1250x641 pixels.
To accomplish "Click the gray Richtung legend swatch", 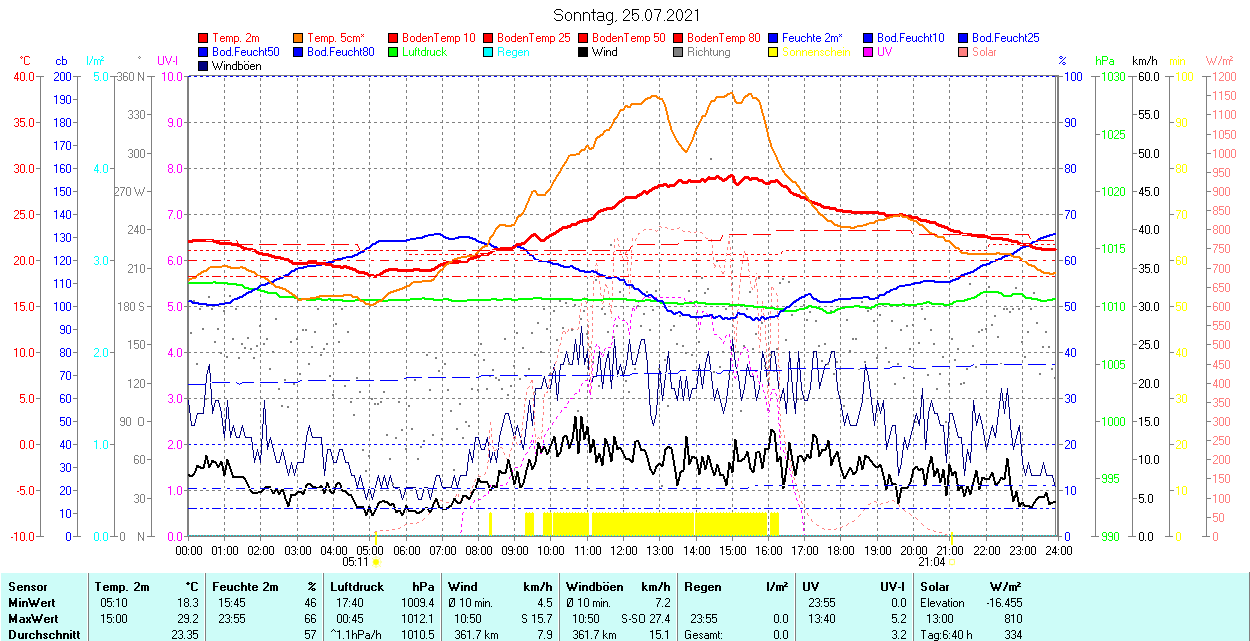I will (x=678, y=52).
